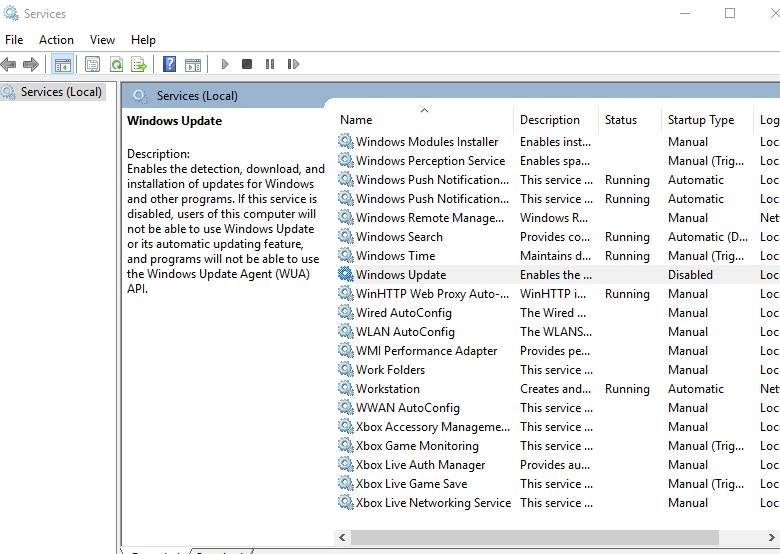Click gear icon of Windows Modules Installer
This screenshot has height=554, width=780.
click(345, 142)
